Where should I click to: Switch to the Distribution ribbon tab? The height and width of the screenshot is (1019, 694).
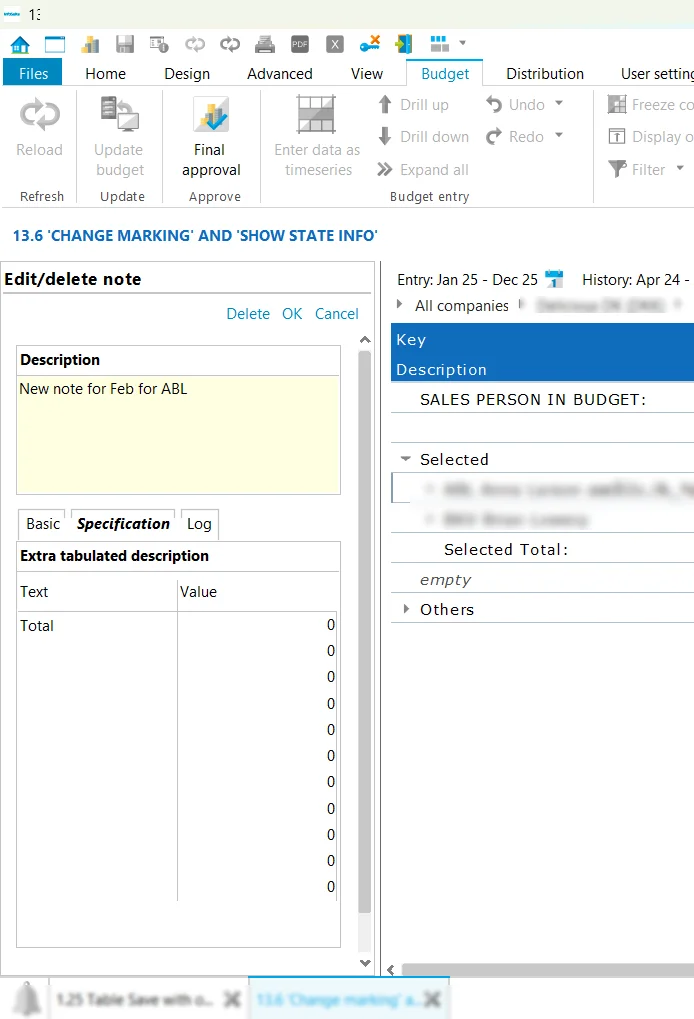[x=545, y=73]
